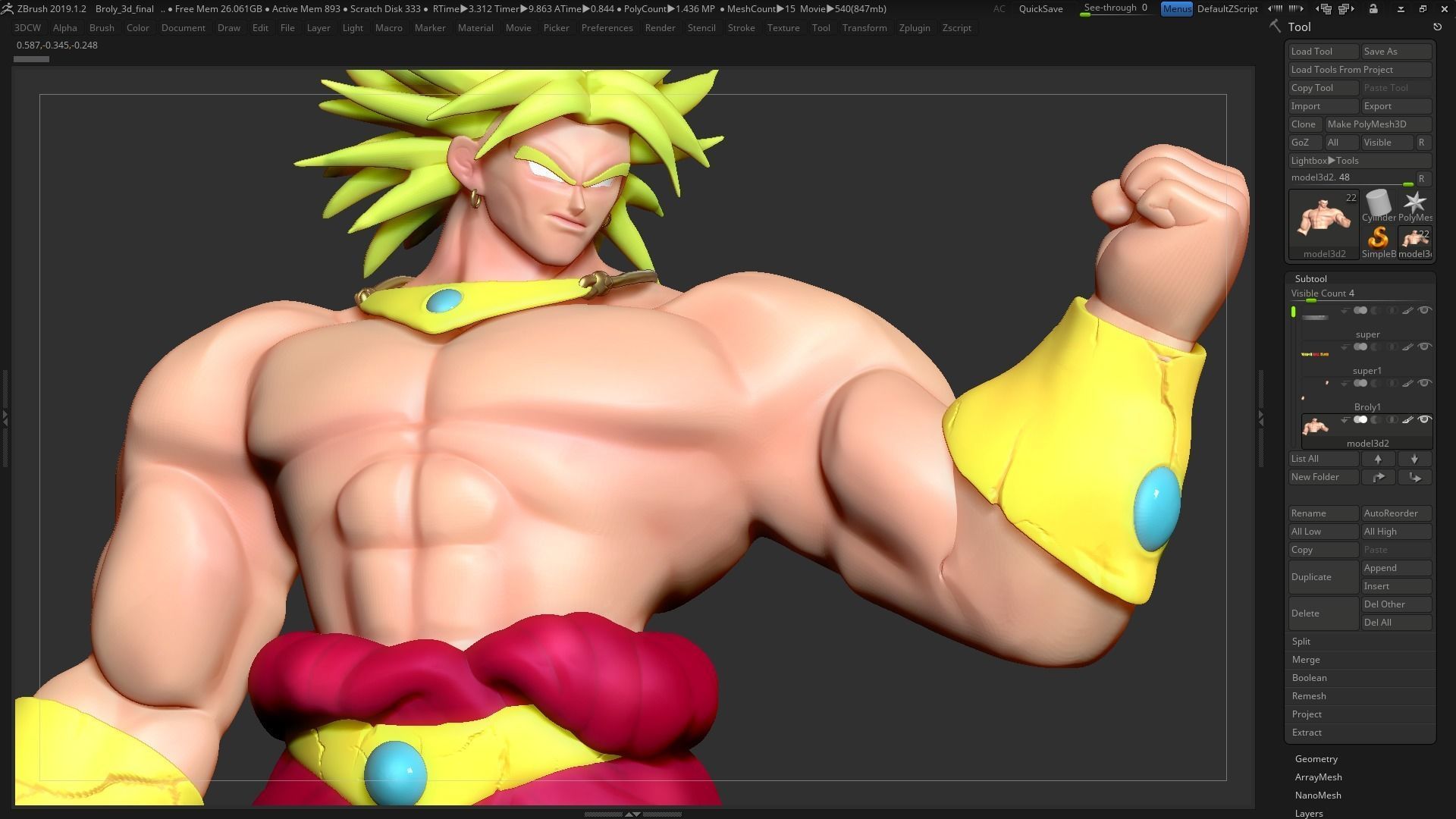Select the SimpleBrush tool icon
1456x819 pixels.
pyautogui.click(x=1379, y=242)
